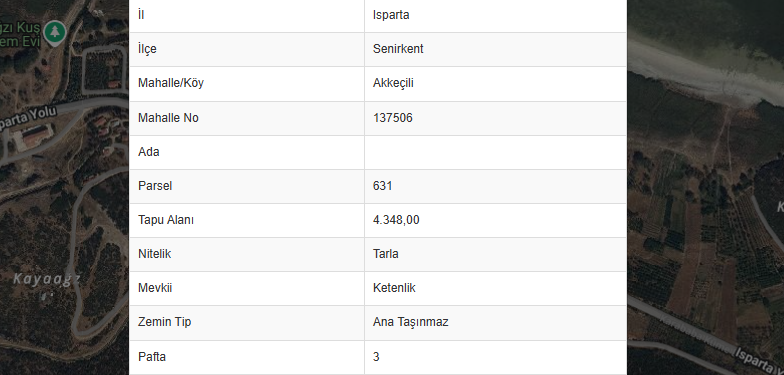Screen dimensions: 784x375
Task: Click the İlçe row label
Action: click(x=147, y=49)
